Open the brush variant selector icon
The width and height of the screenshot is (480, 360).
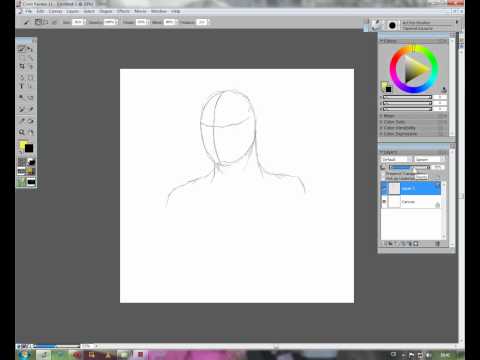pos(392,25)
